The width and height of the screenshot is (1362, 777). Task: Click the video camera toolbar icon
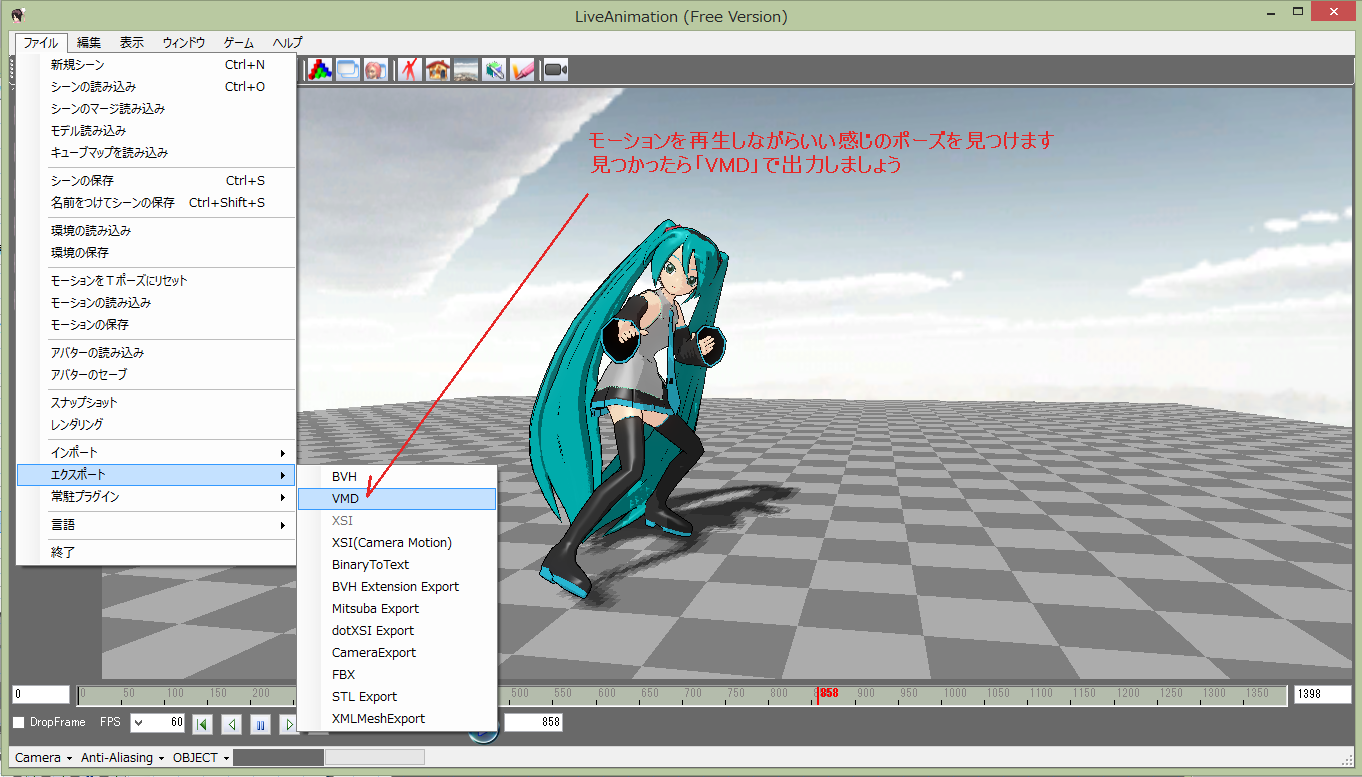[x=556, y=70]
